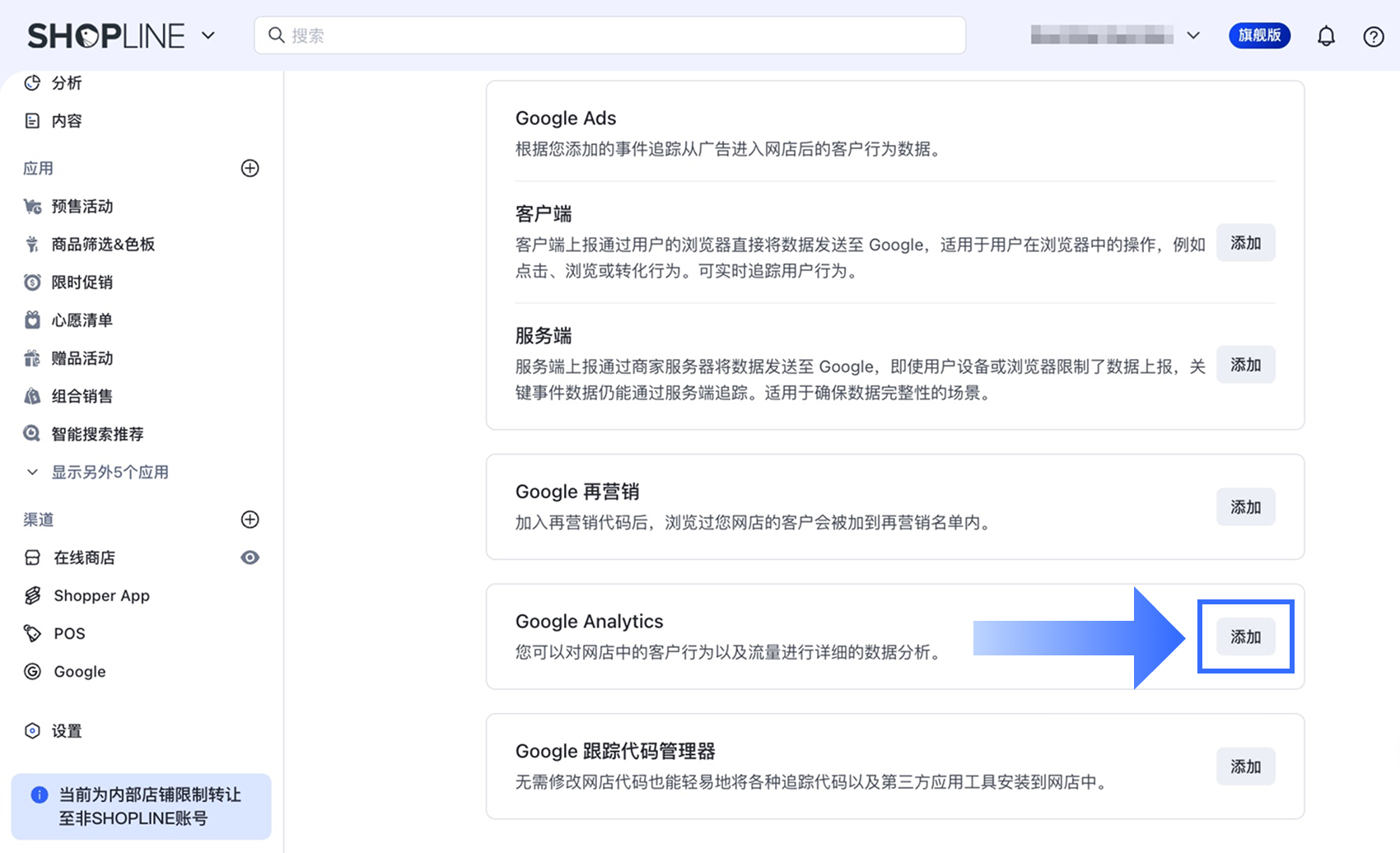The image size is (1400, 853).
Task: Open 智能搜索推荐 in sidebar
Action: tap(97, 434)
